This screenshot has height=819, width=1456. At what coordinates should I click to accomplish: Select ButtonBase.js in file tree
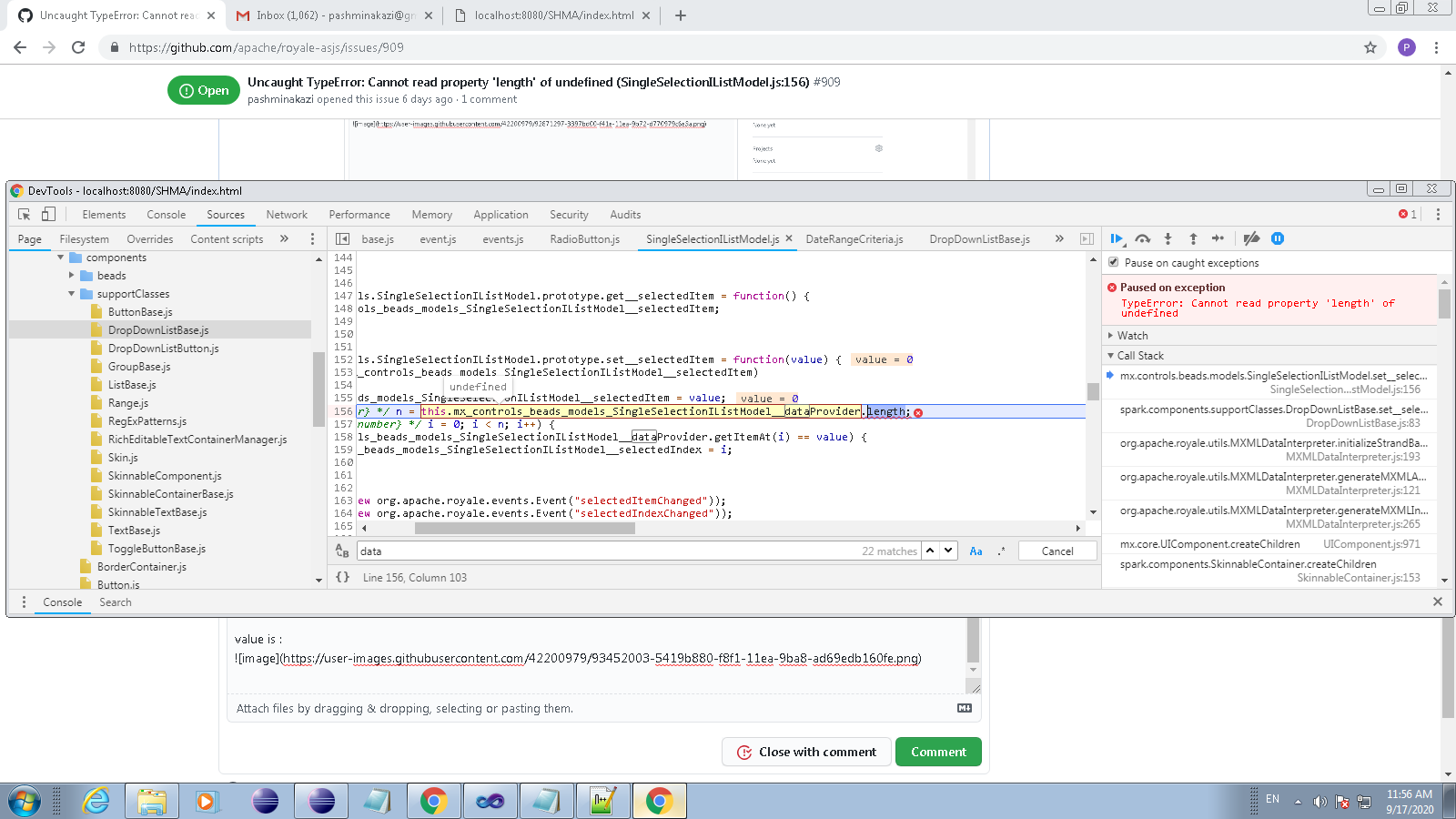tap(140, 312)
